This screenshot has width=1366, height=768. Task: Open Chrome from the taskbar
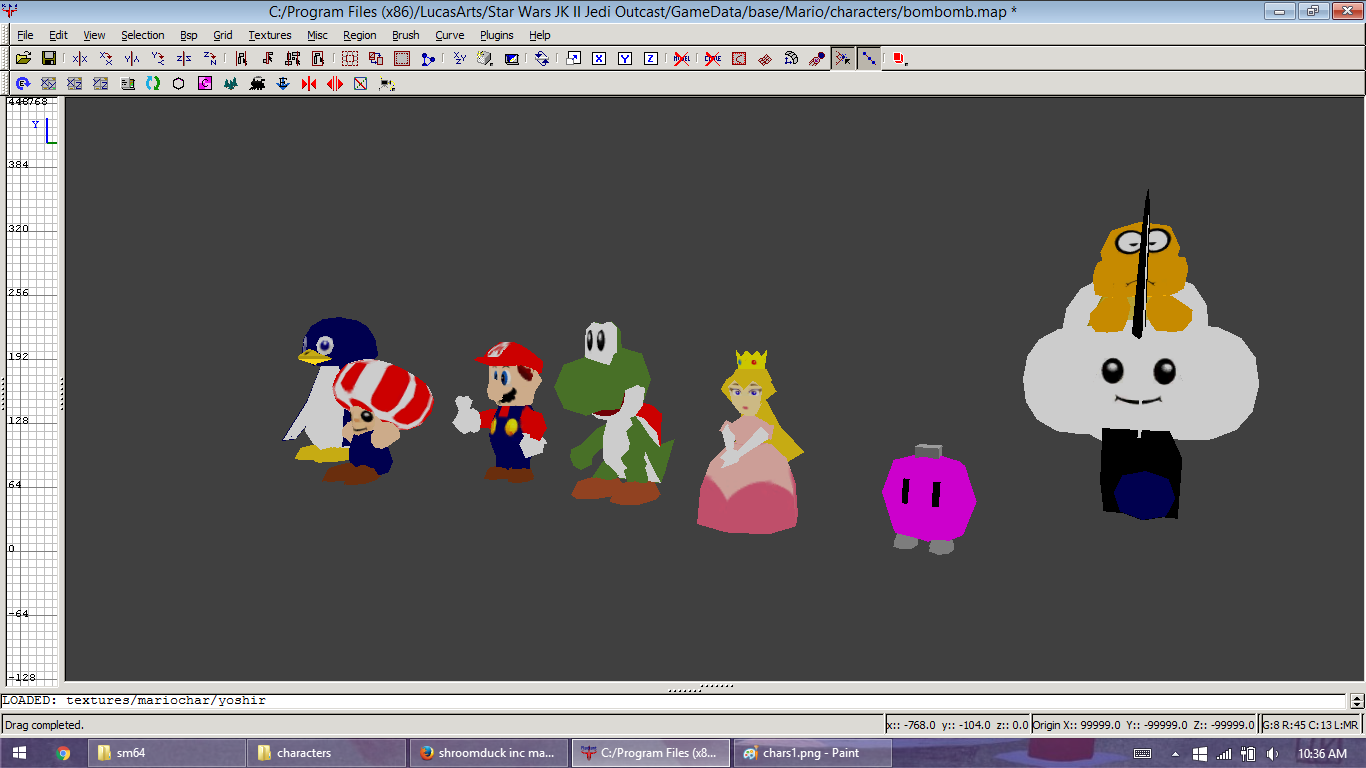pos(63,753)
